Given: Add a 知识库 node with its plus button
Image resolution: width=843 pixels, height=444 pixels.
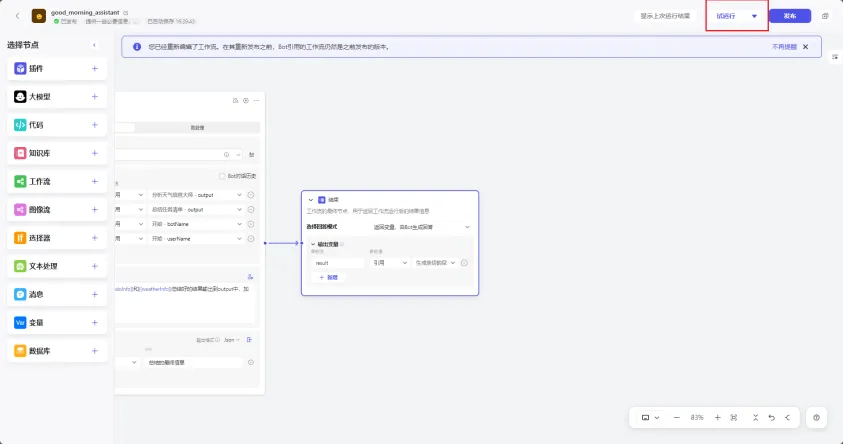Looking at the screenshot, I should pos(95,153).
